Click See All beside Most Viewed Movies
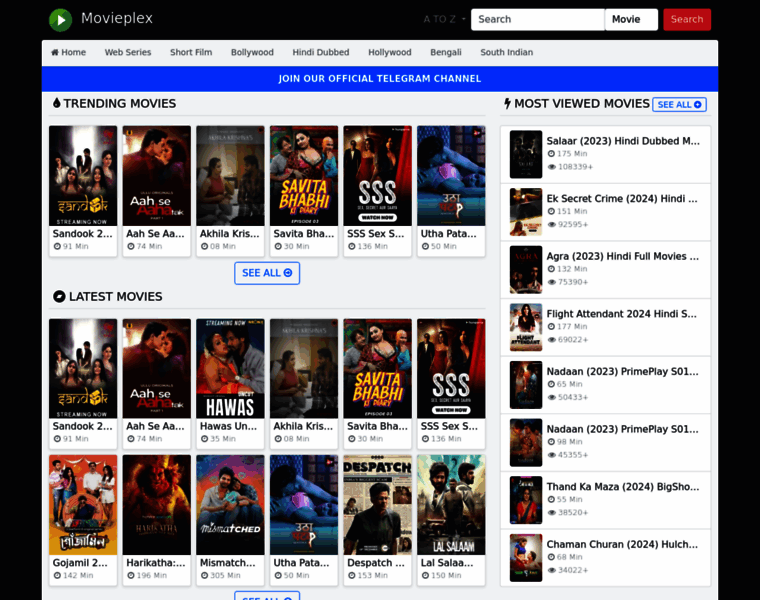Screen dimensions: 760x600 coord(679,104)
